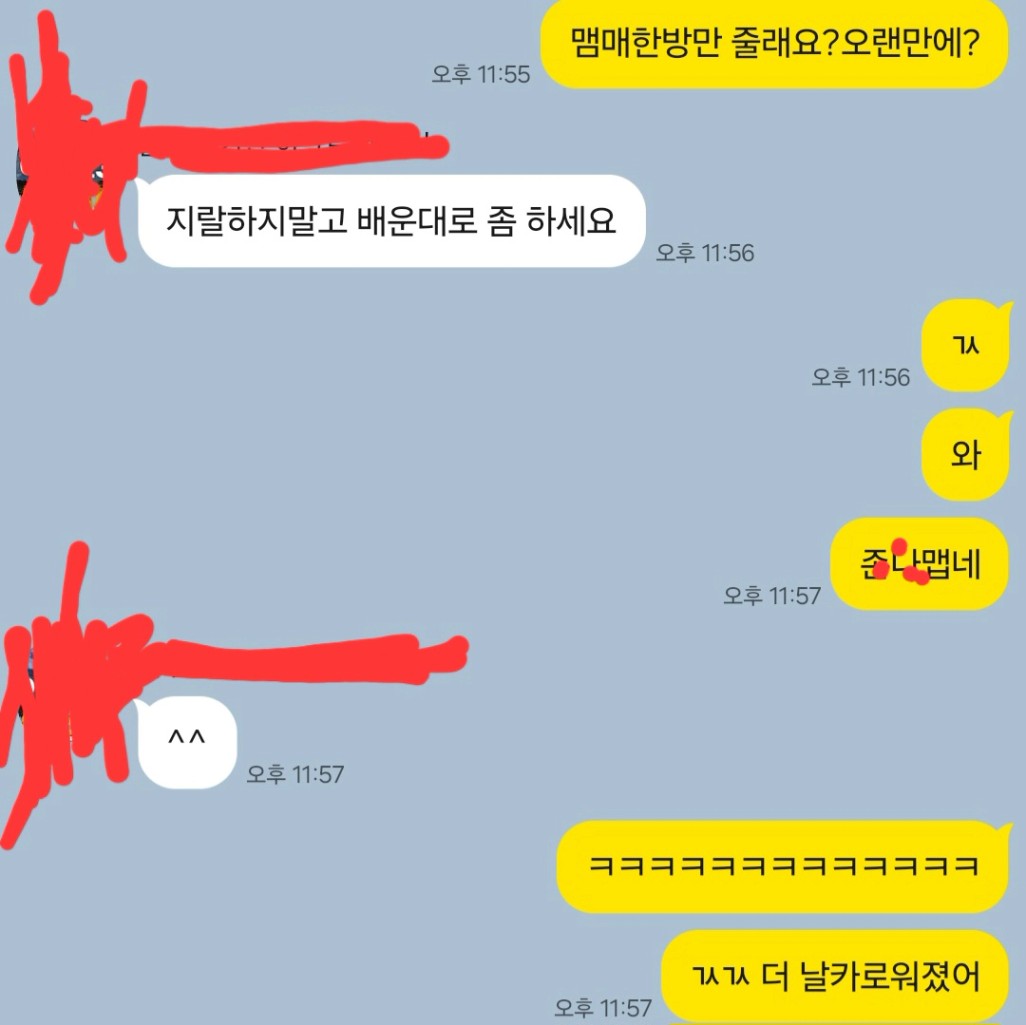Click the 오후 11:57 timestamp beside the 맵네 bubble
Image resolution: width=1026 pixels, height=1025 pixels.
coord(772,596)
